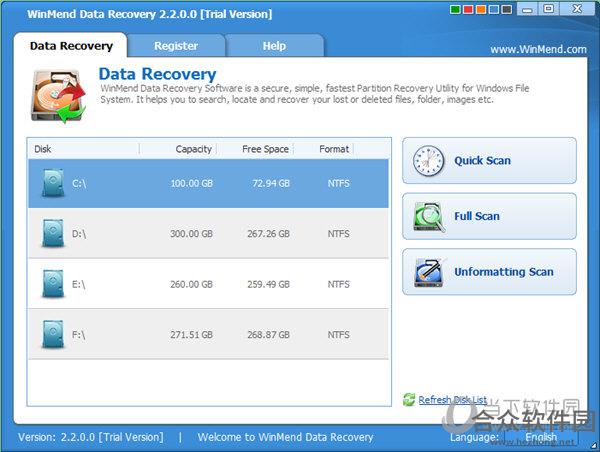Click the E:\ drive icon
Image resolution: width=600 pixels, height=452 pixels.
53,284
